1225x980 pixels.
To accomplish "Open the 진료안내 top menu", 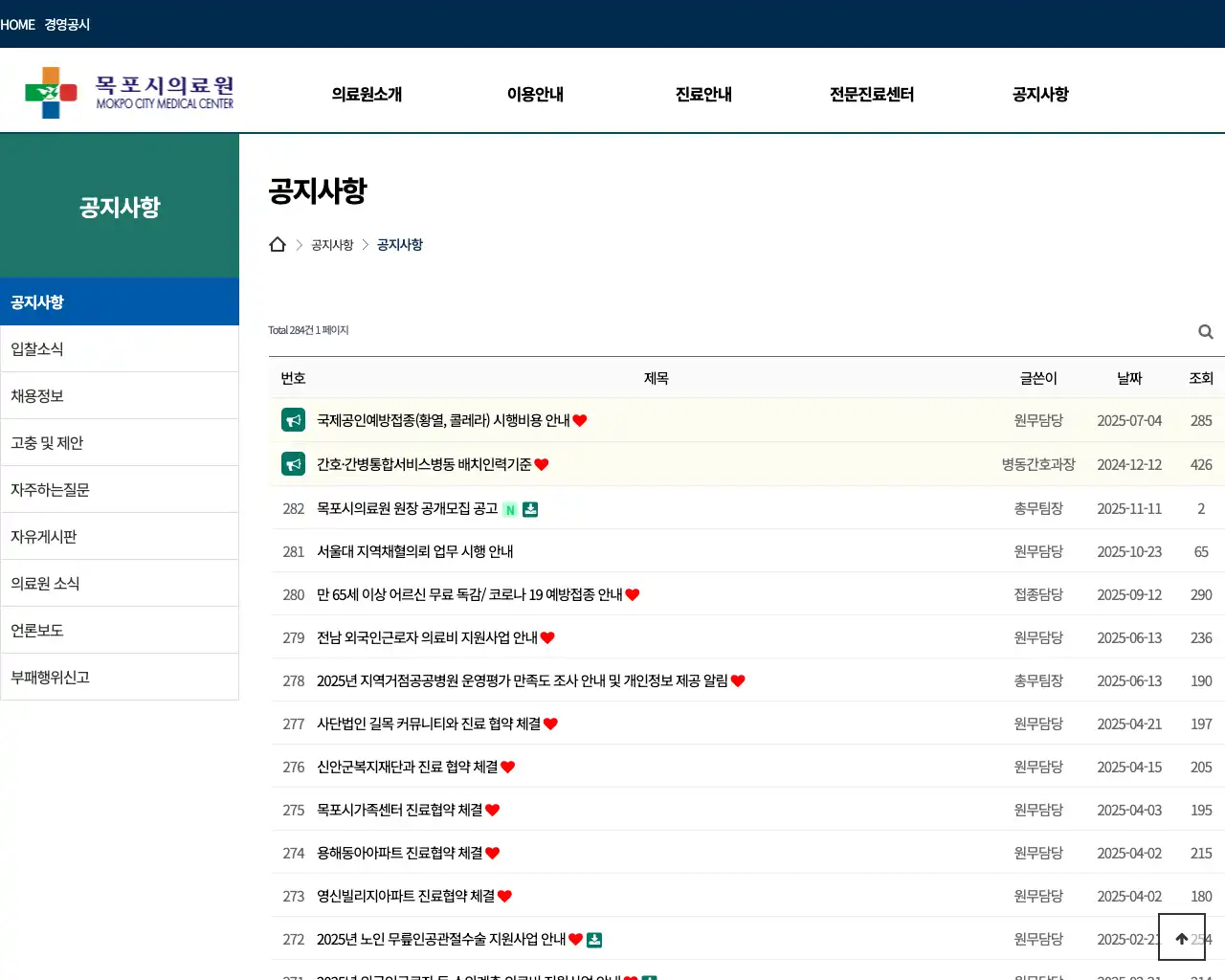I will (703, 94).
